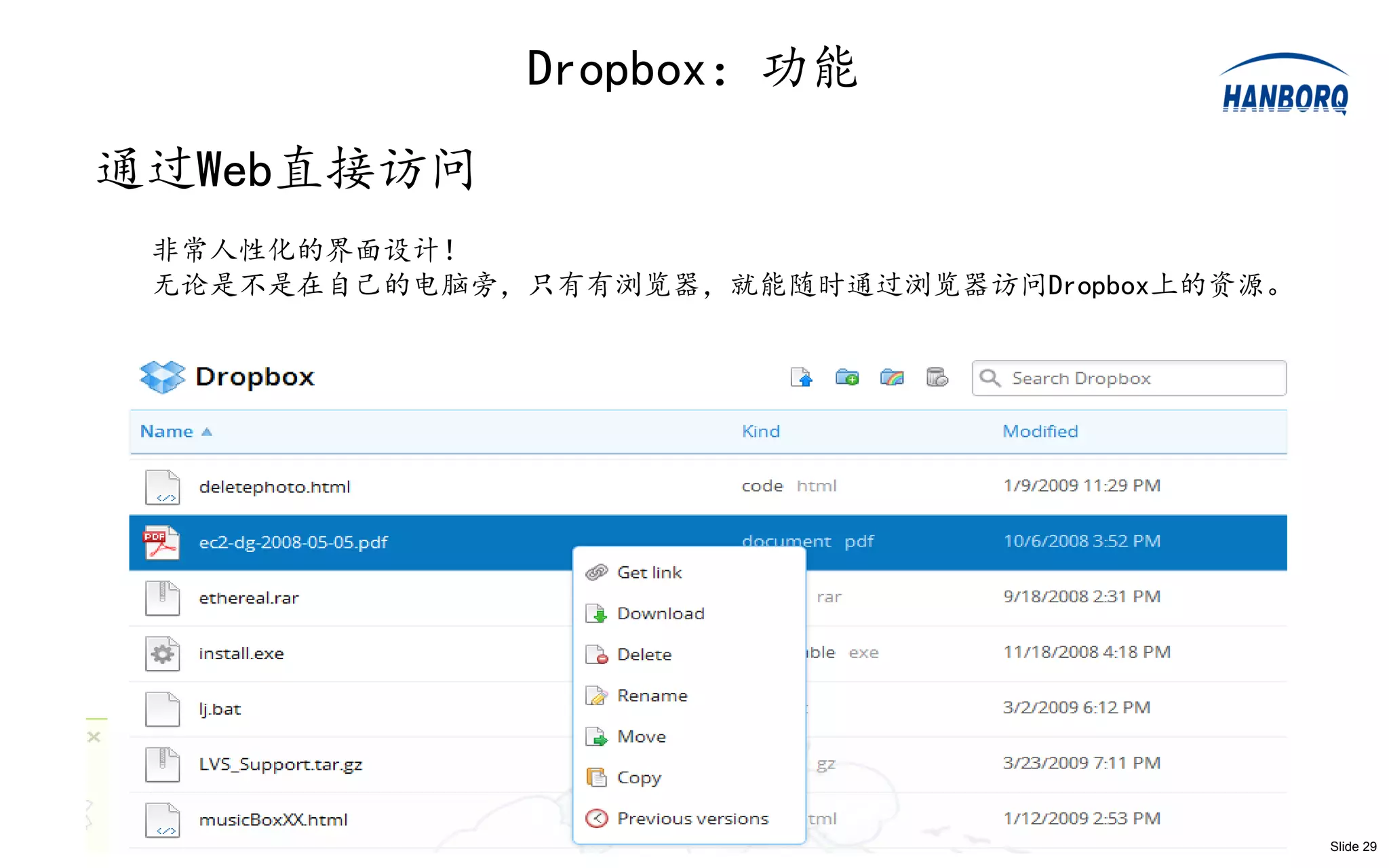This screenshot has height=868, width=1389.
Task: Open musicBoxXX.html file name
Action: click(x=273, y=820)
